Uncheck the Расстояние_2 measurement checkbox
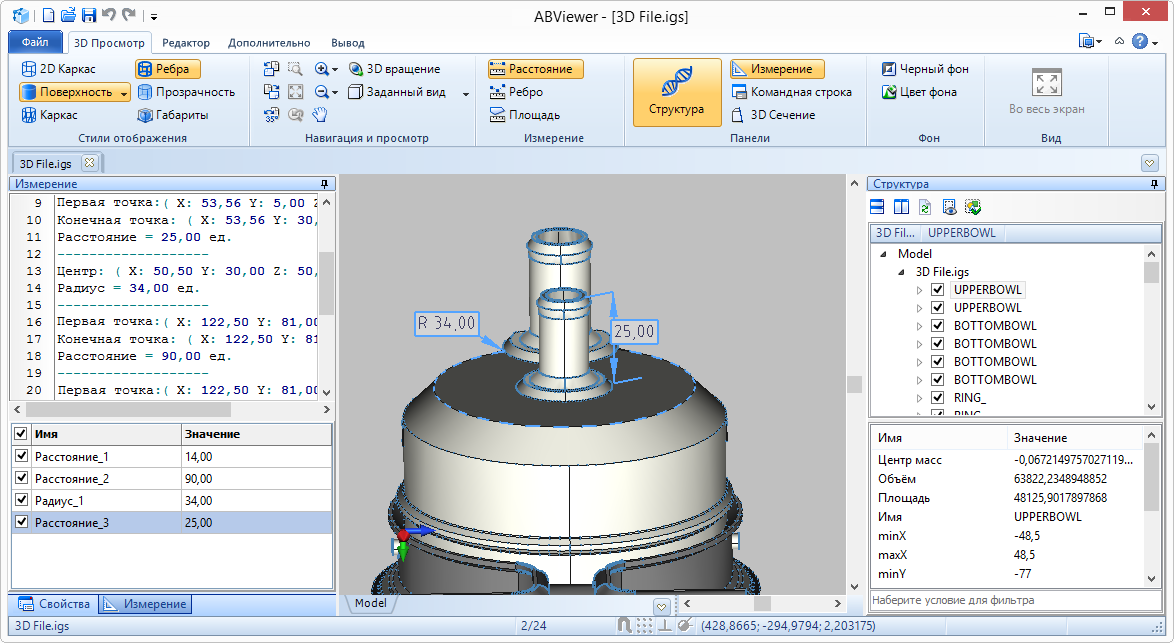This screenshot has height=643, width=1174. coord(22,479)
